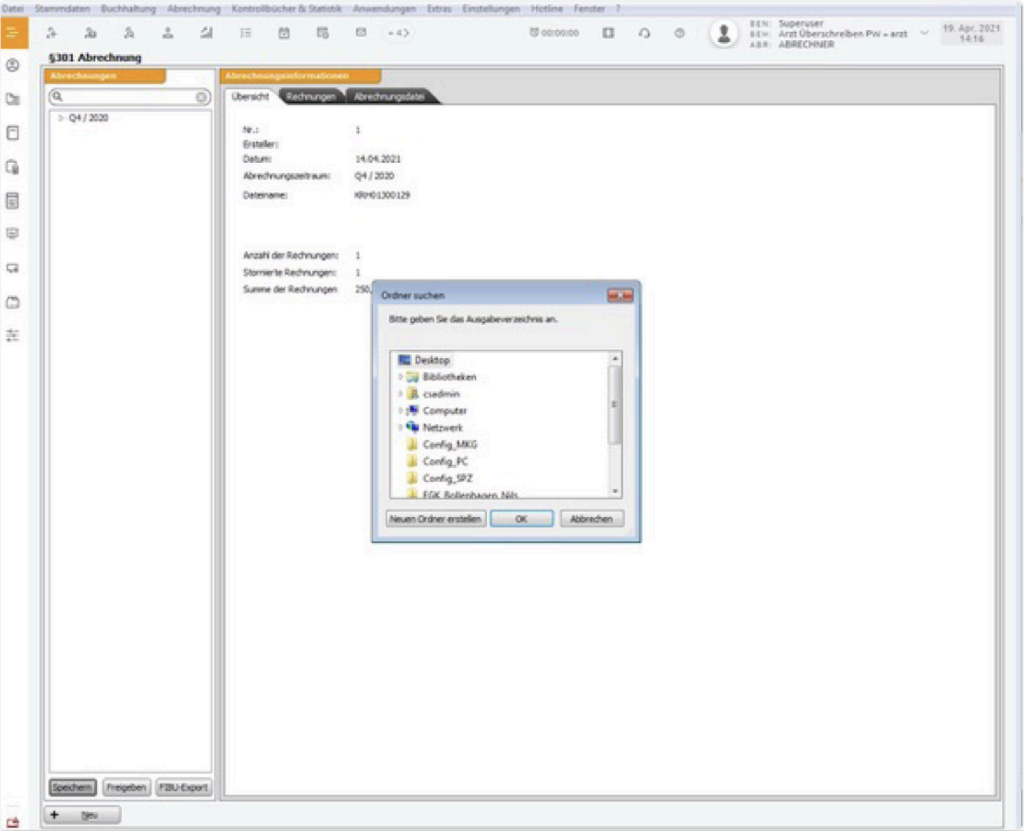
Task: Open the Datei menu
Action: (x=12, y=8)
